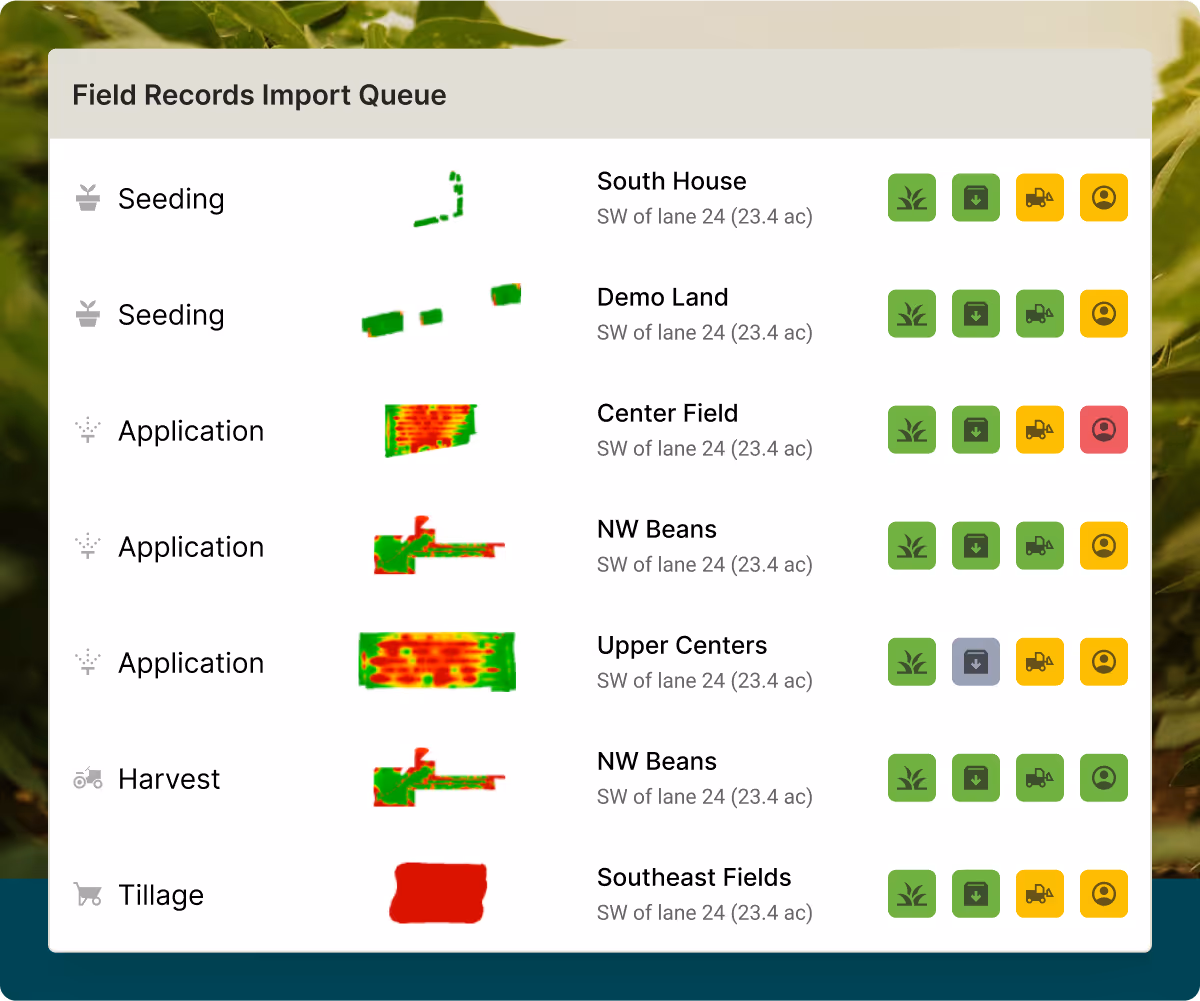Select the Demo Land field name

pyautogui.click(x=663, y=297)
